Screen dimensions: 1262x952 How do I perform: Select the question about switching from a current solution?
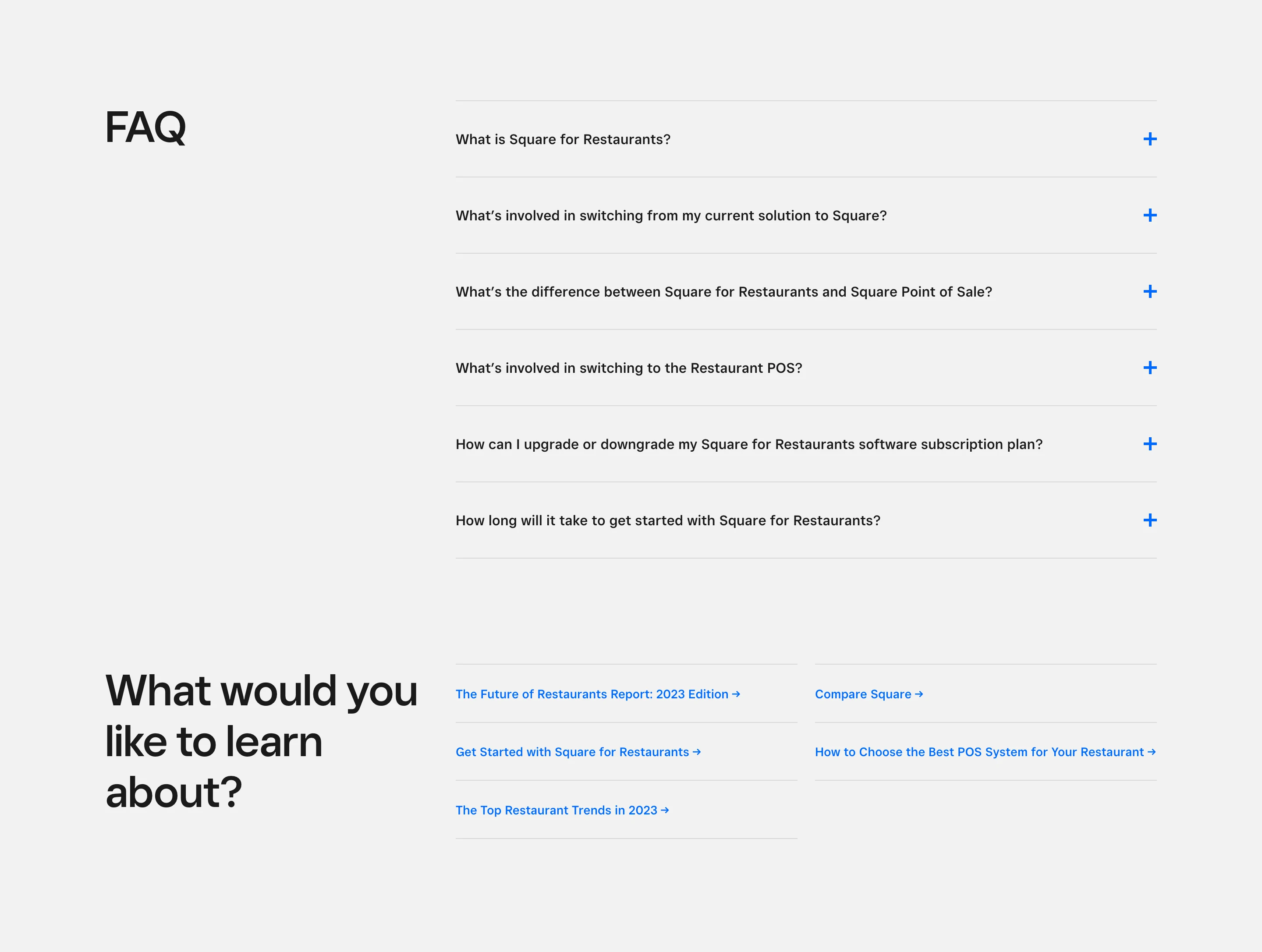(670, 215)
